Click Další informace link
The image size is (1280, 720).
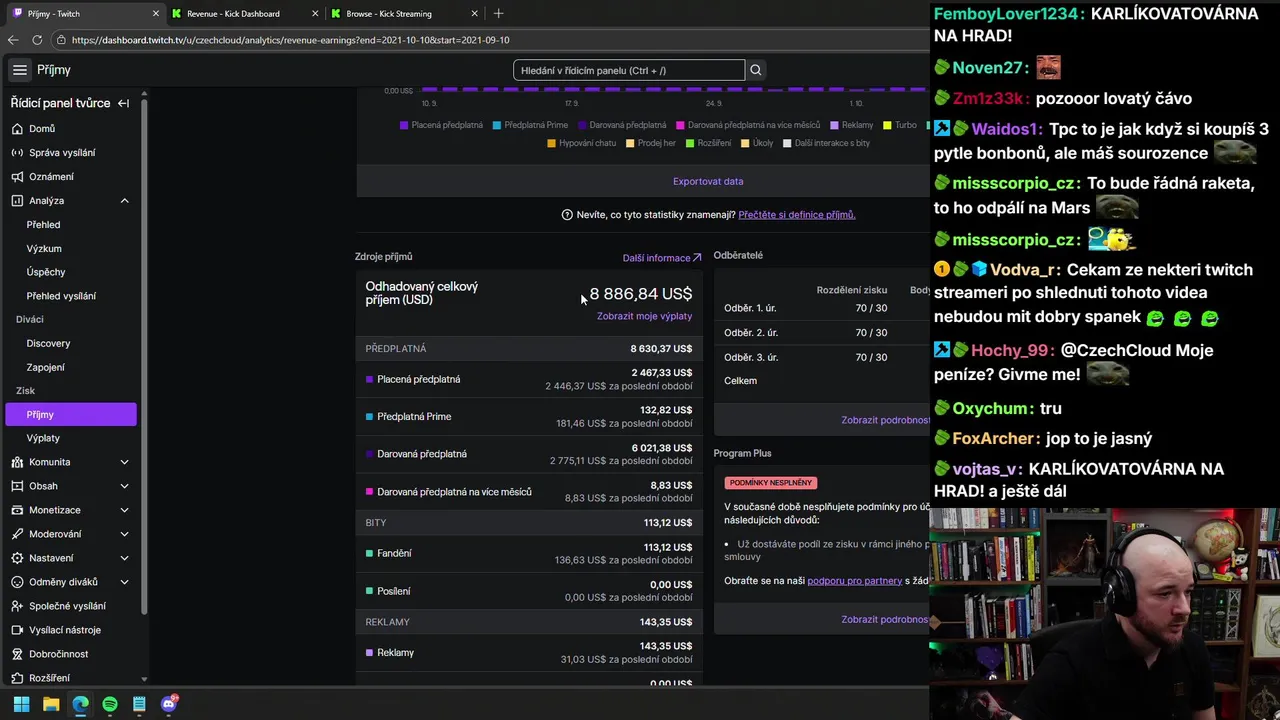pos(662,258)
